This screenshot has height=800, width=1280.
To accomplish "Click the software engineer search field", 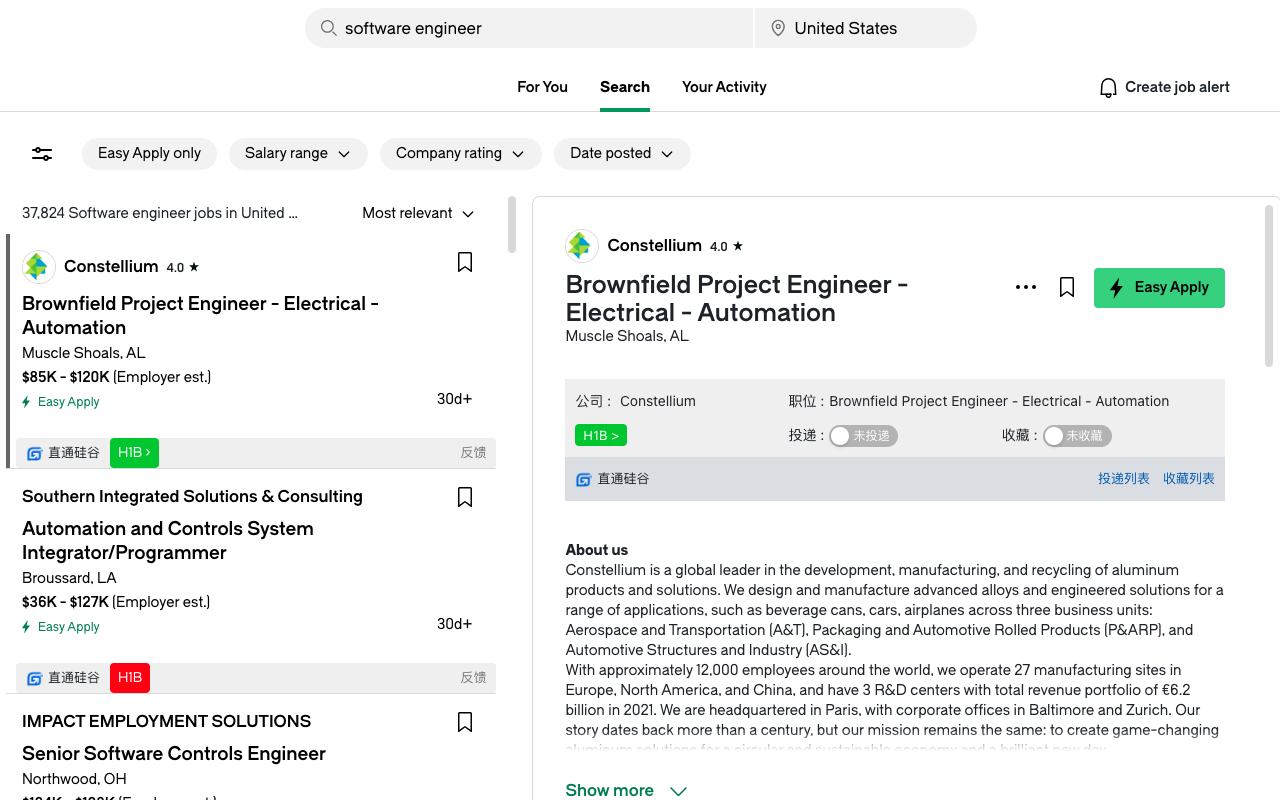I will pos(530,28).
